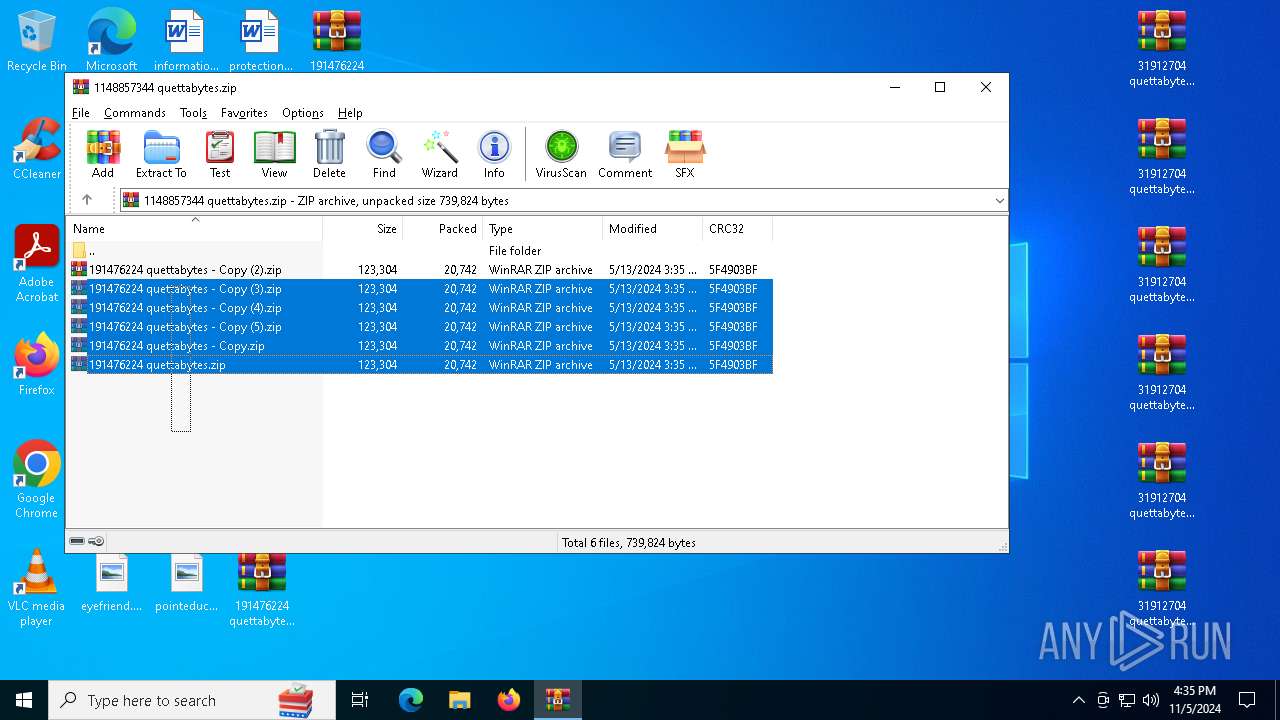
Task: Select '191476224 quettabytes - Copy (4).zip'
Action: [421, 308]
